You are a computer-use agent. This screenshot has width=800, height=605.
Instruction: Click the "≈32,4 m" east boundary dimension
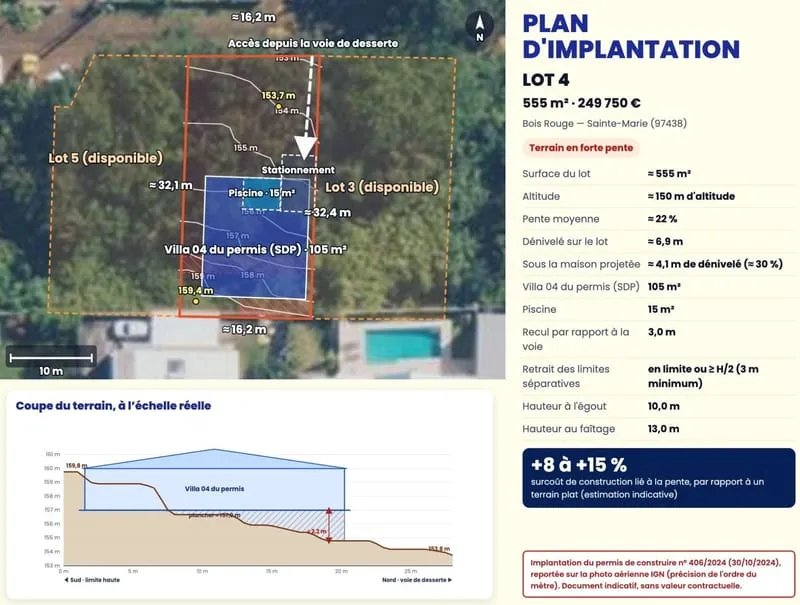coord(328,212)
